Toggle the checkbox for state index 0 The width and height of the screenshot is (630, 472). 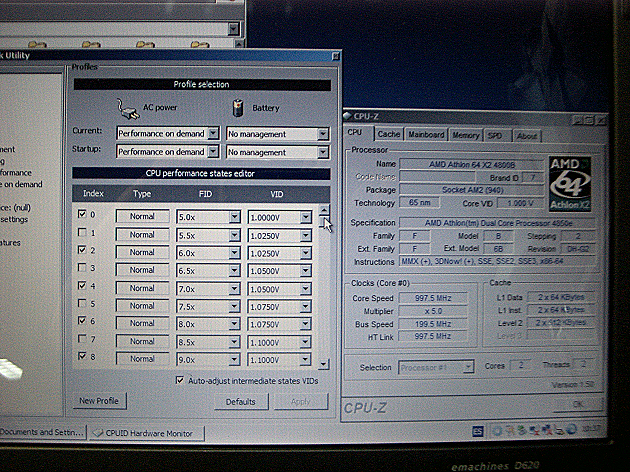82,214
